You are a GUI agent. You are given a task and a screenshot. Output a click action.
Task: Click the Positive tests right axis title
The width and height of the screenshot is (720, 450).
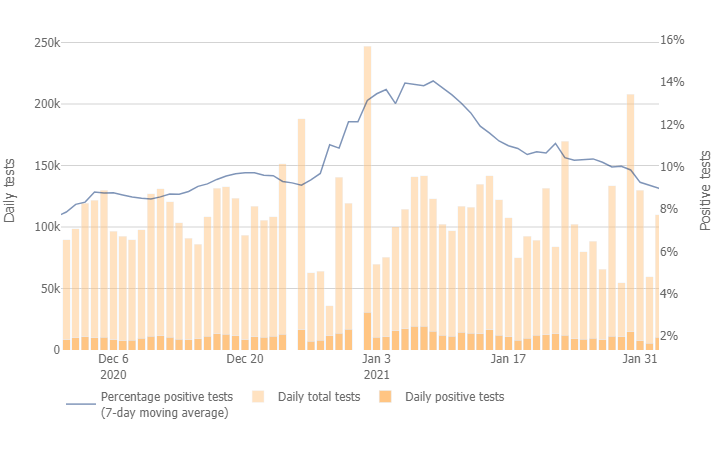pos(706,190)
